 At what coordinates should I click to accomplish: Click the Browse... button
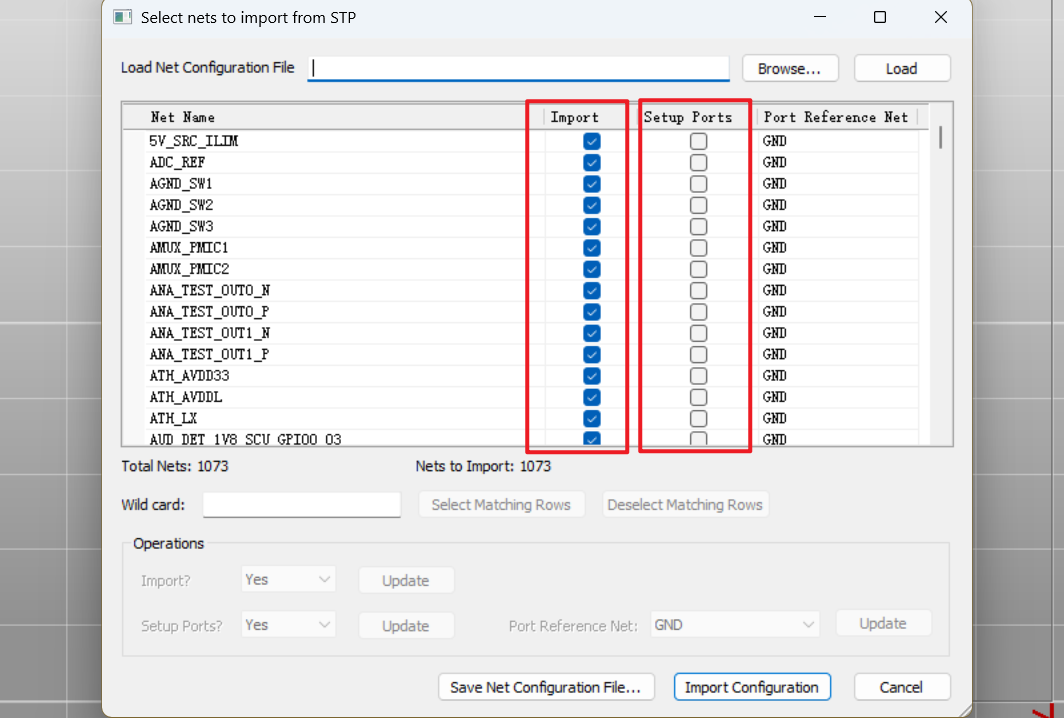click(x=790, y=69)
